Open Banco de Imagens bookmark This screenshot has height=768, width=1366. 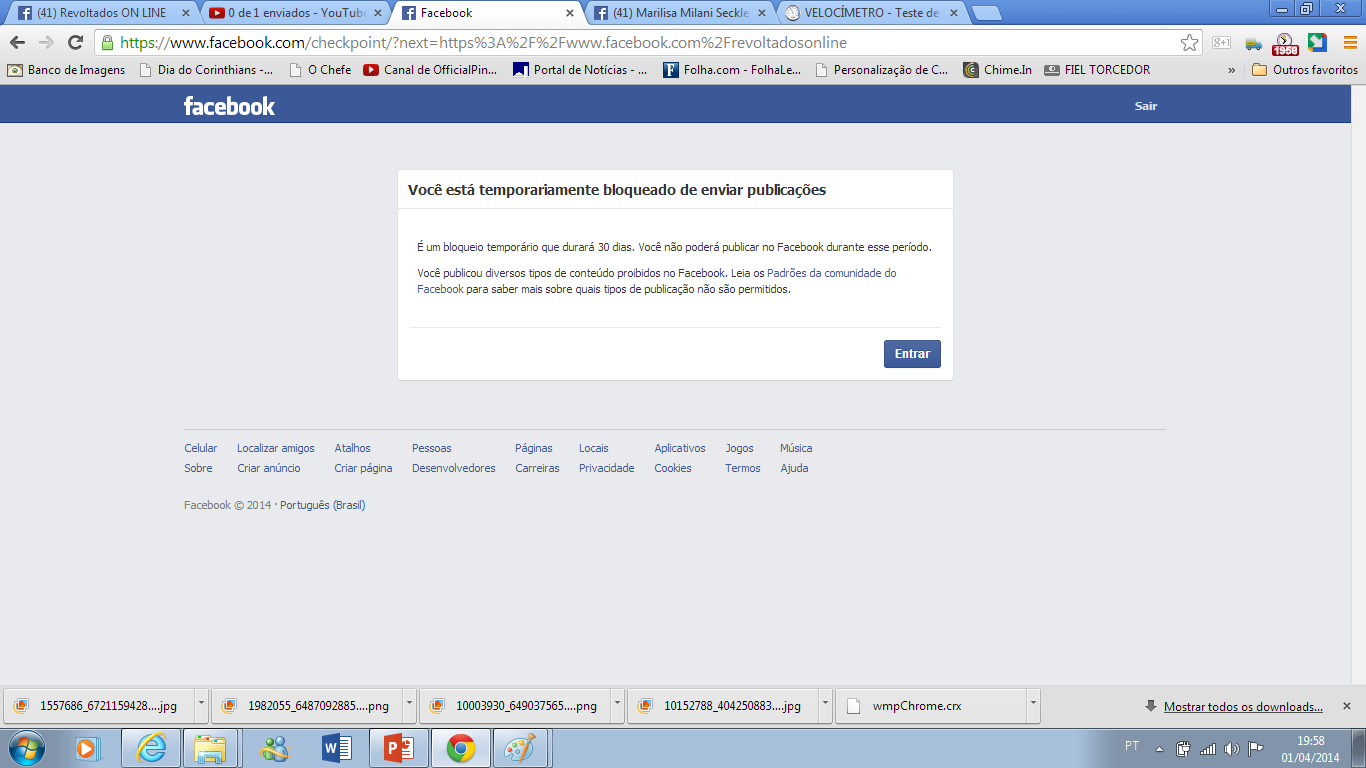67,70
